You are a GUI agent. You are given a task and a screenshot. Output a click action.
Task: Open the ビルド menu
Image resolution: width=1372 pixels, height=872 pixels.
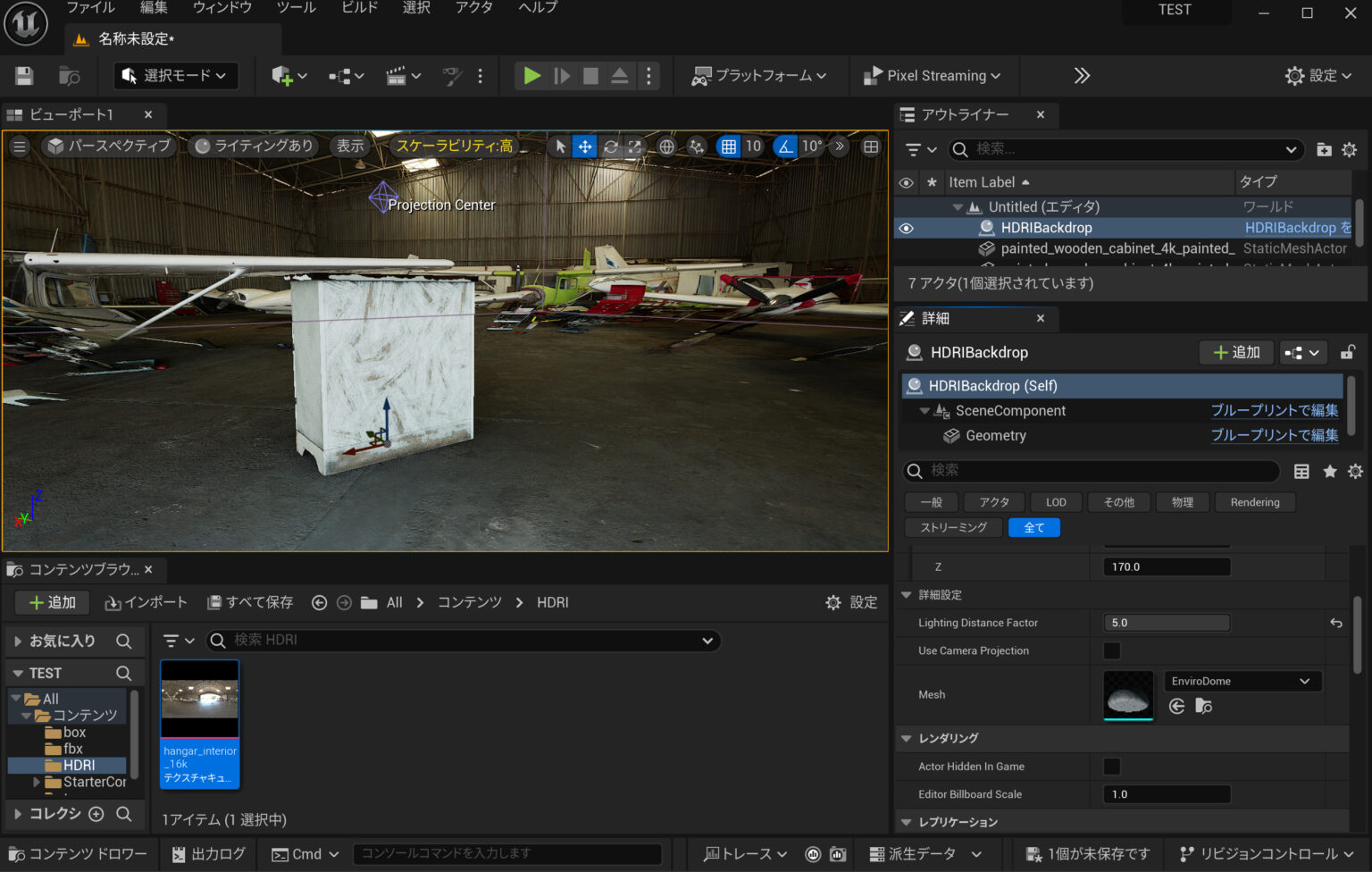pos(360,8)
